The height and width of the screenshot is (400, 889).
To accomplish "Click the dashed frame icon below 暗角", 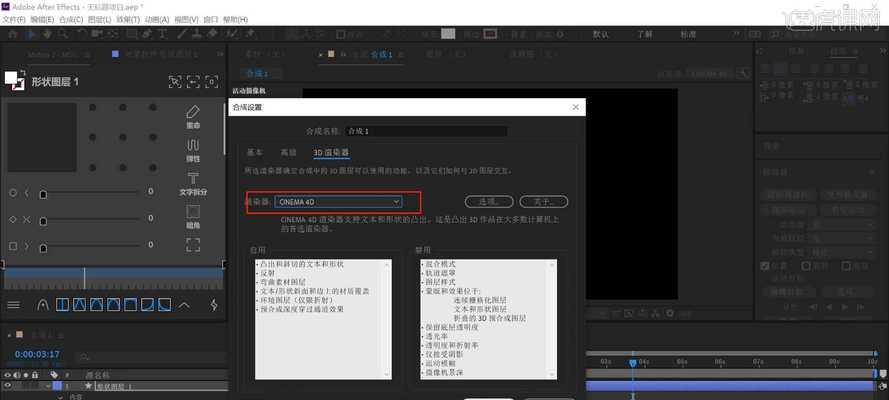I will coord(193,245).
